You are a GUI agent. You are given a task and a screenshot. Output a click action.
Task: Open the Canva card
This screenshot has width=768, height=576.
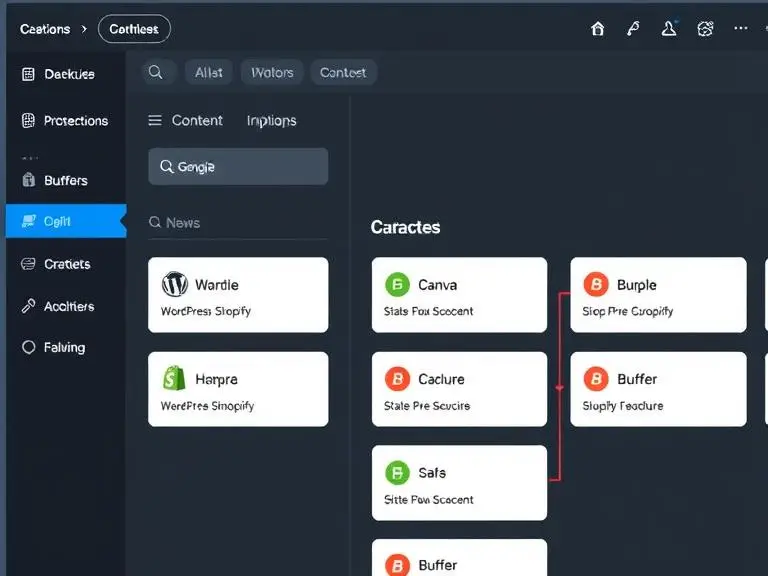pyautogui.click(x=459, y=295)
